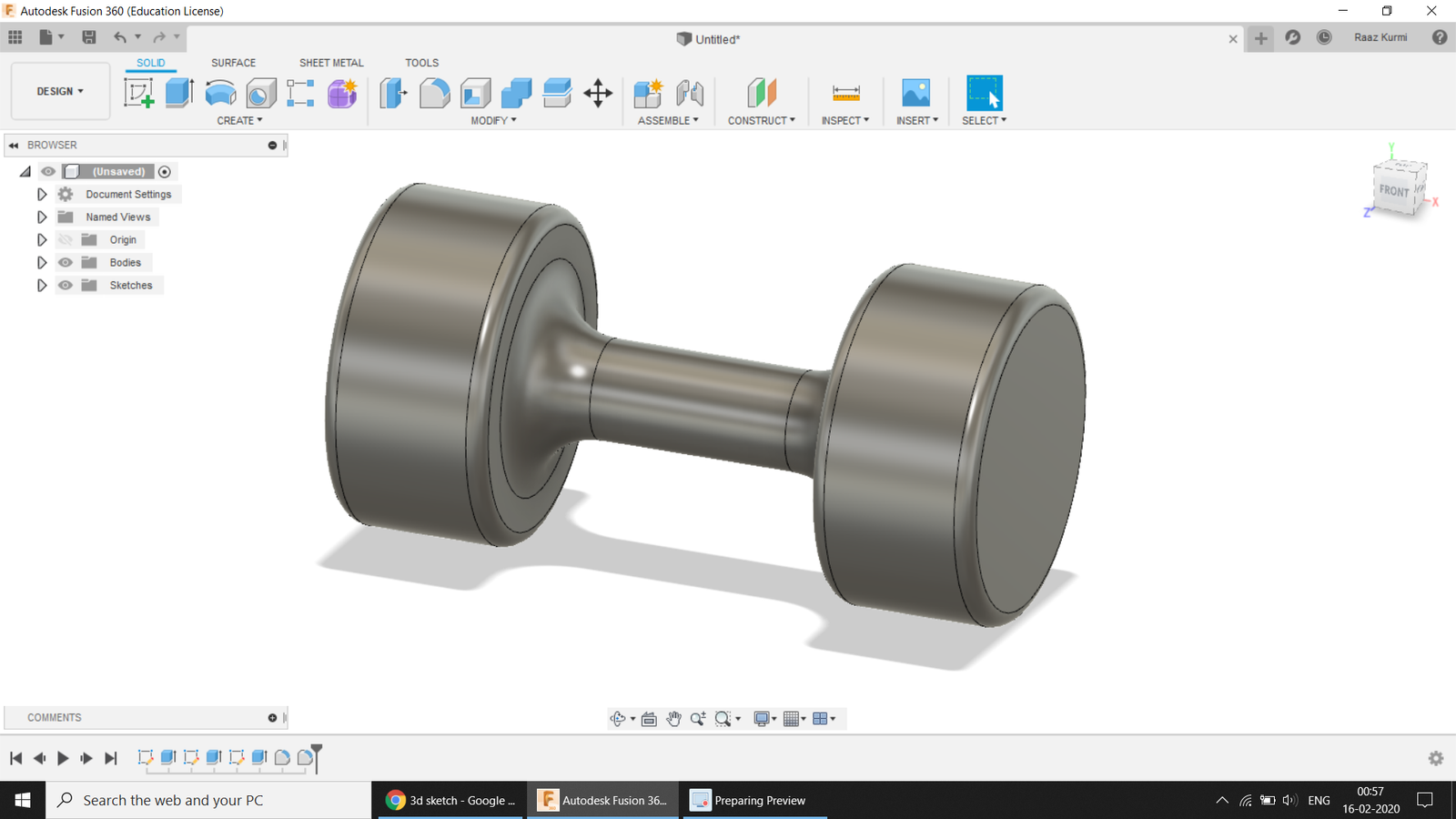
Task: Select the Create Sketch tool
Action: tap(139, 93)
